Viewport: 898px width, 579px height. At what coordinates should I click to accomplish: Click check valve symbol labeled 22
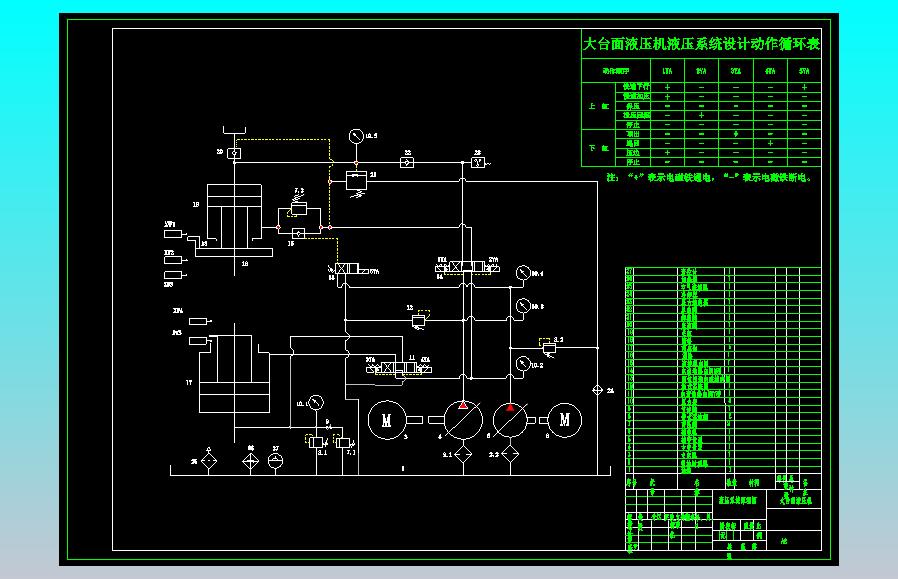point(407,163)
